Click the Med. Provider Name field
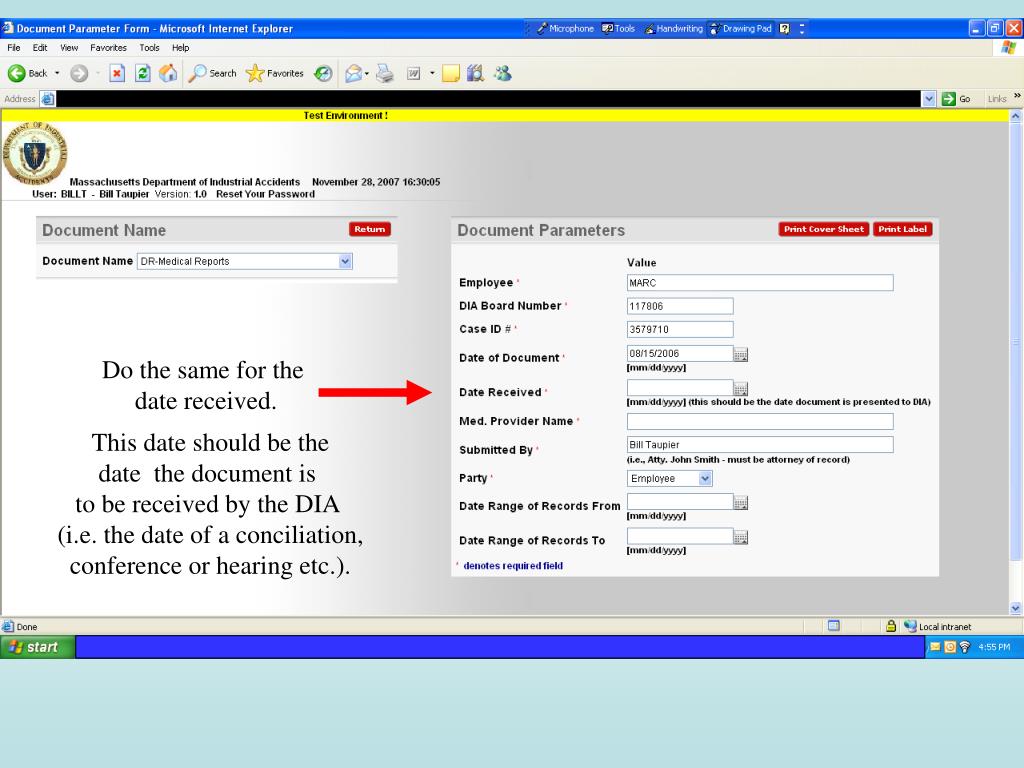The image size is (1024, 768). click(x=760, y=421)
